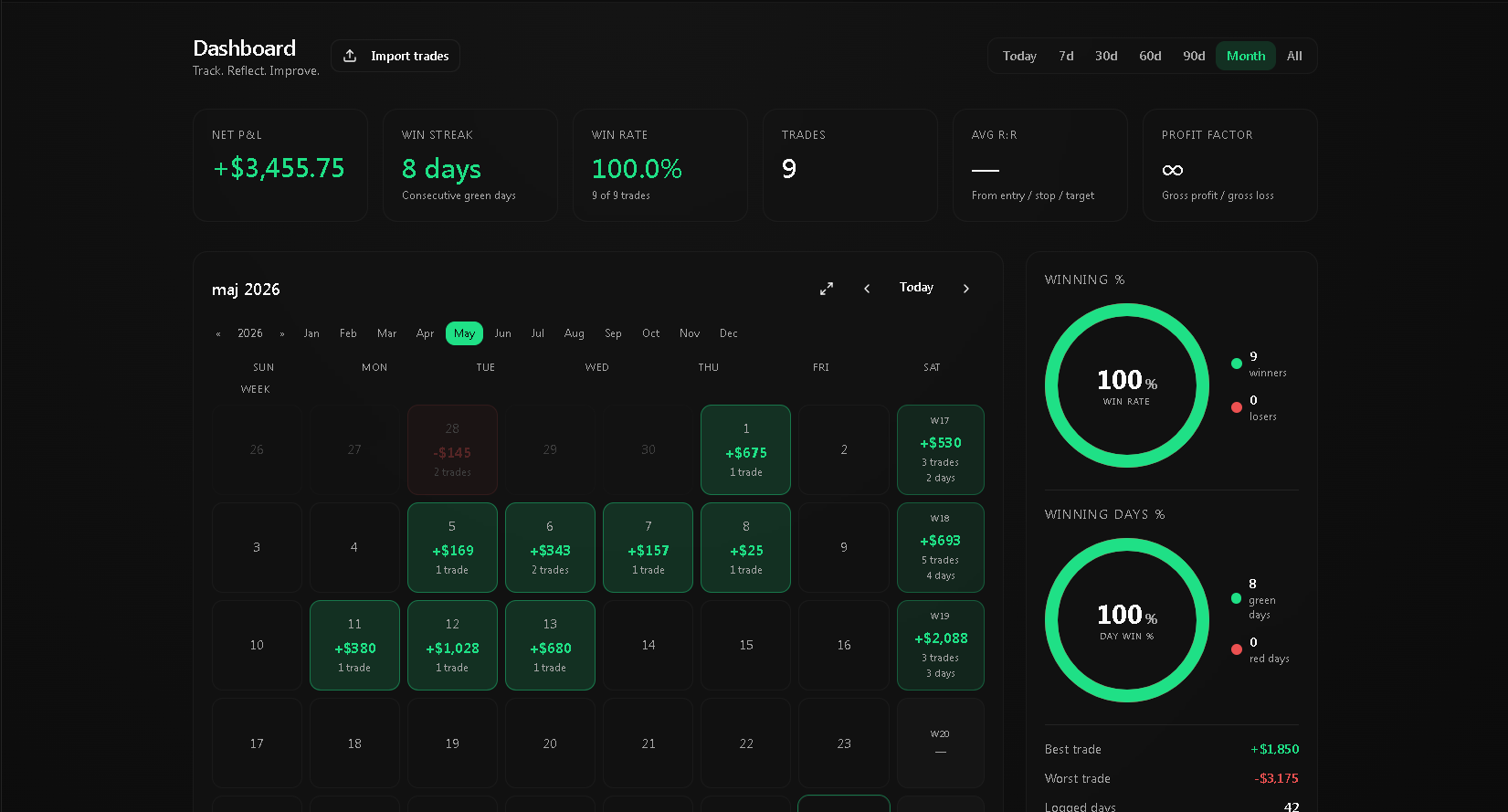1508x812 pixels.
Task: Open the W18 weekly summary cell
Action: [x=941, y=547]
